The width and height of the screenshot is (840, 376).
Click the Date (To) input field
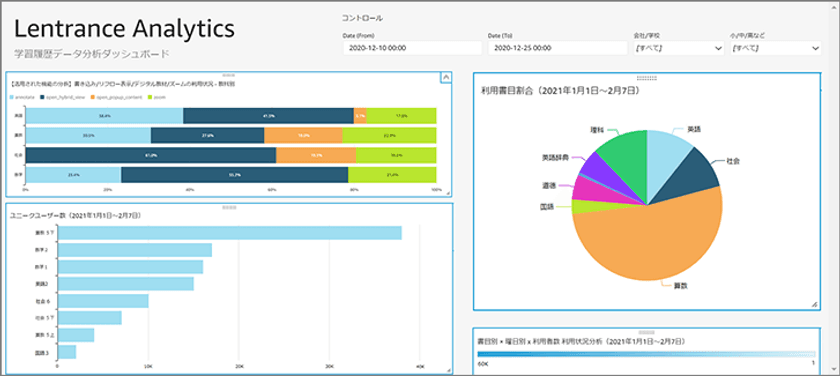558,48
